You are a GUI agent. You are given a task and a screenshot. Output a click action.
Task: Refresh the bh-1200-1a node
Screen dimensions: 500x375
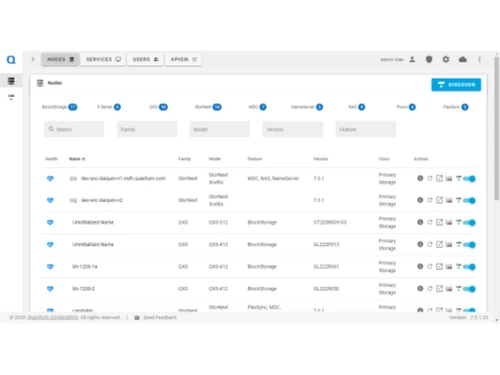point(430,266)
